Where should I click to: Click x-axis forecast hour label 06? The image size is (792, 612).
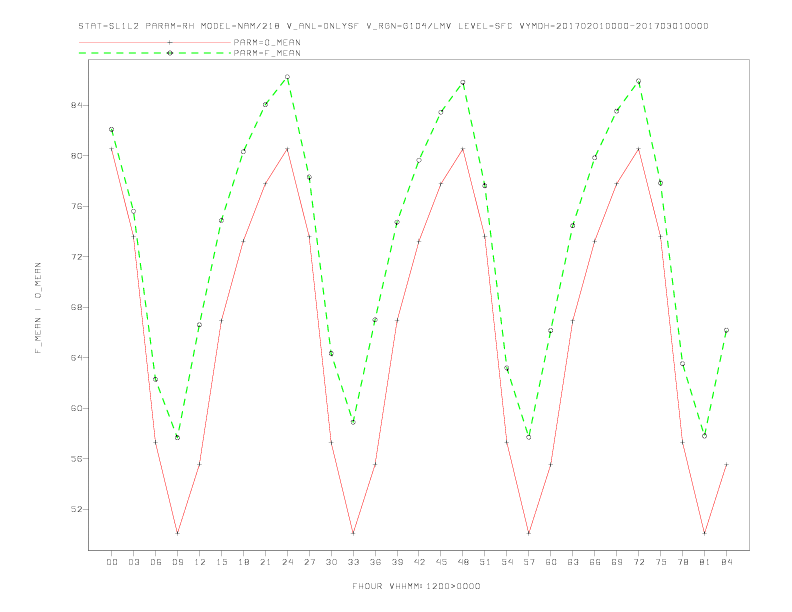click(x=156, y=562)
